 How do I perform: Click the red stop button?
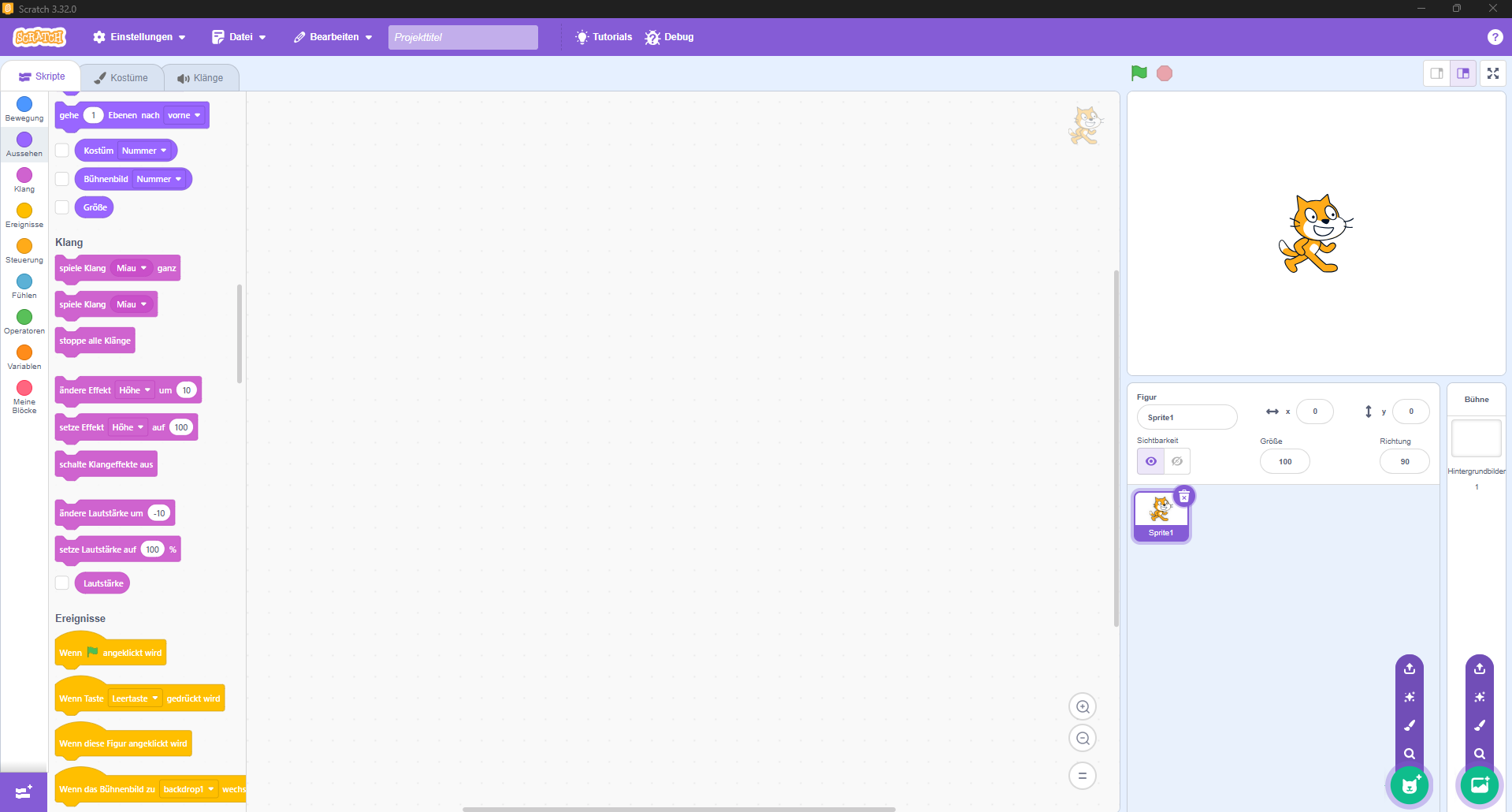(1165, 73)
